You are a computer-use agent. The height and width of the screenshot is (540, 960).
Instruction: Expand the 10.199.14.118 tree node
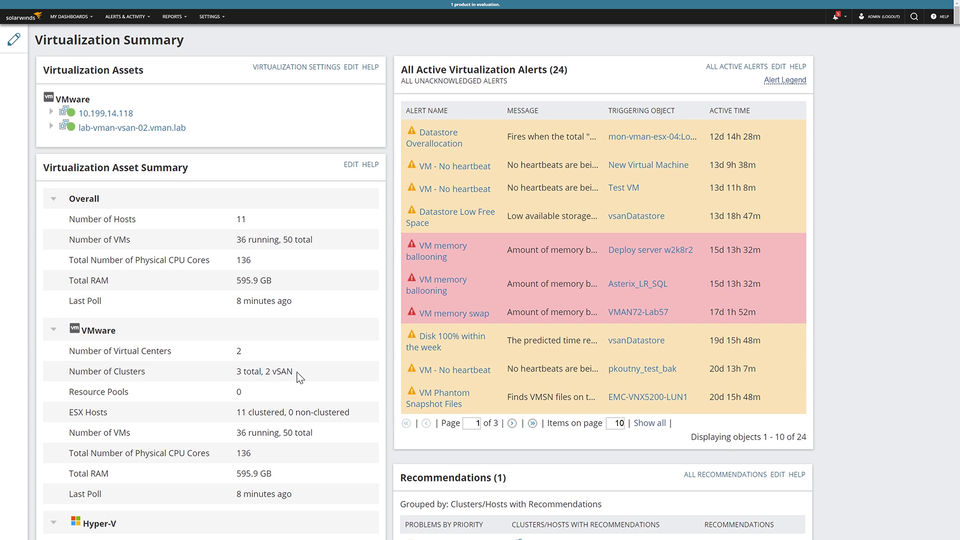(51, 112)
